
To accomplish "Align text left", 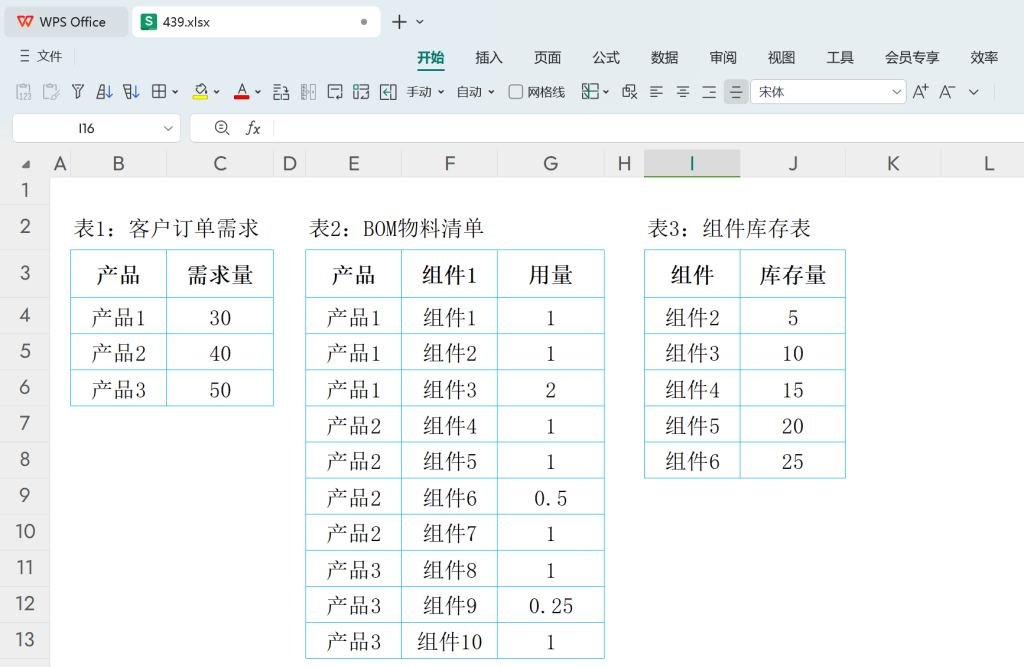I will [x=656, y=92].
